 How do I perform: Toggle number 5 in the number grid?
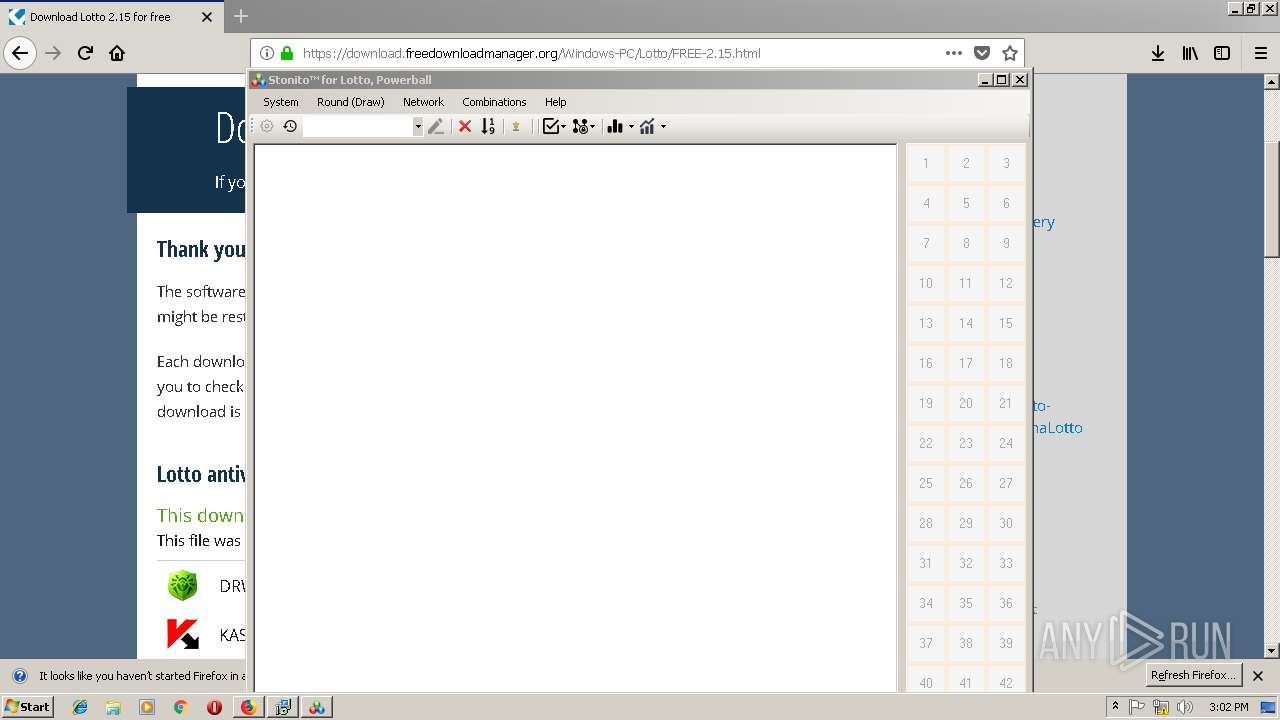(x=966, y=203)
